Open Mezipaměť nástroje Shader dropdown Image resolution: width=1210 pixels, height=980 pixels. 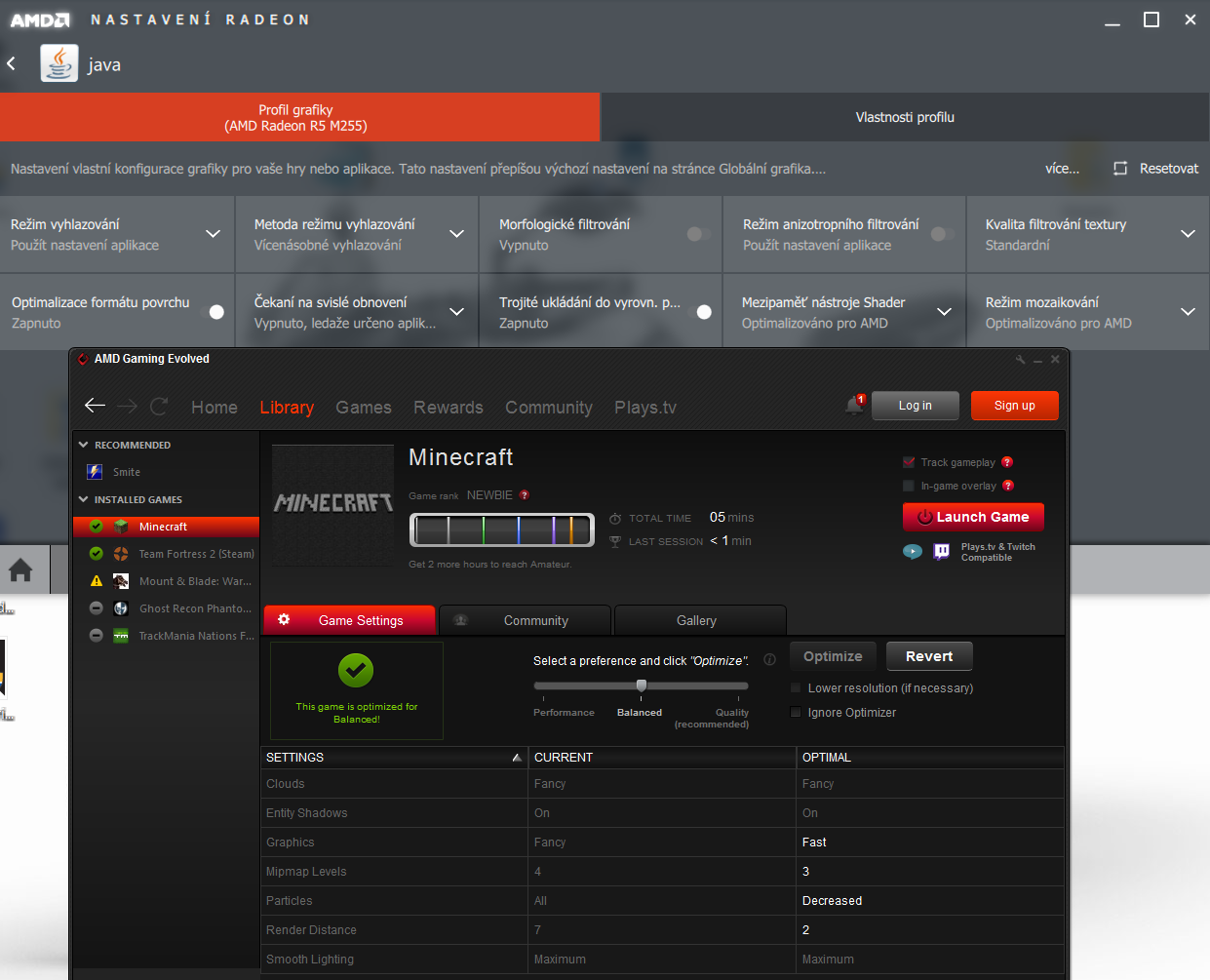944,312
